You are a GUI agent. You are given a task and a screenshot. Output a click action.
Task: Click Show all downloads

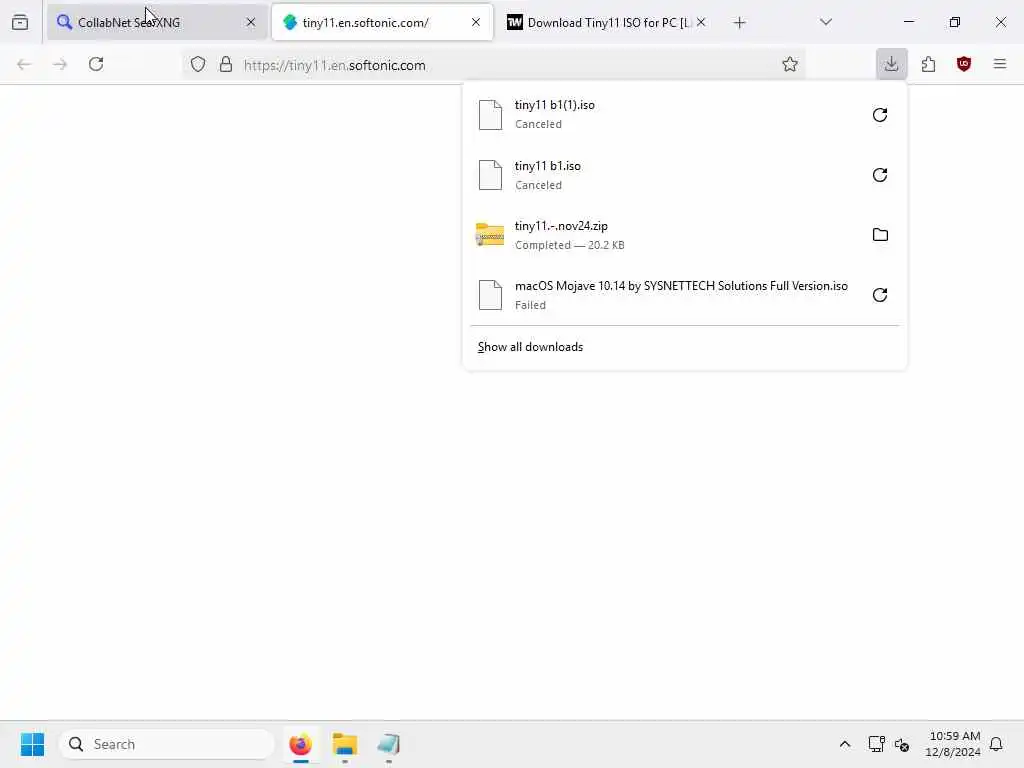[530, 347]
